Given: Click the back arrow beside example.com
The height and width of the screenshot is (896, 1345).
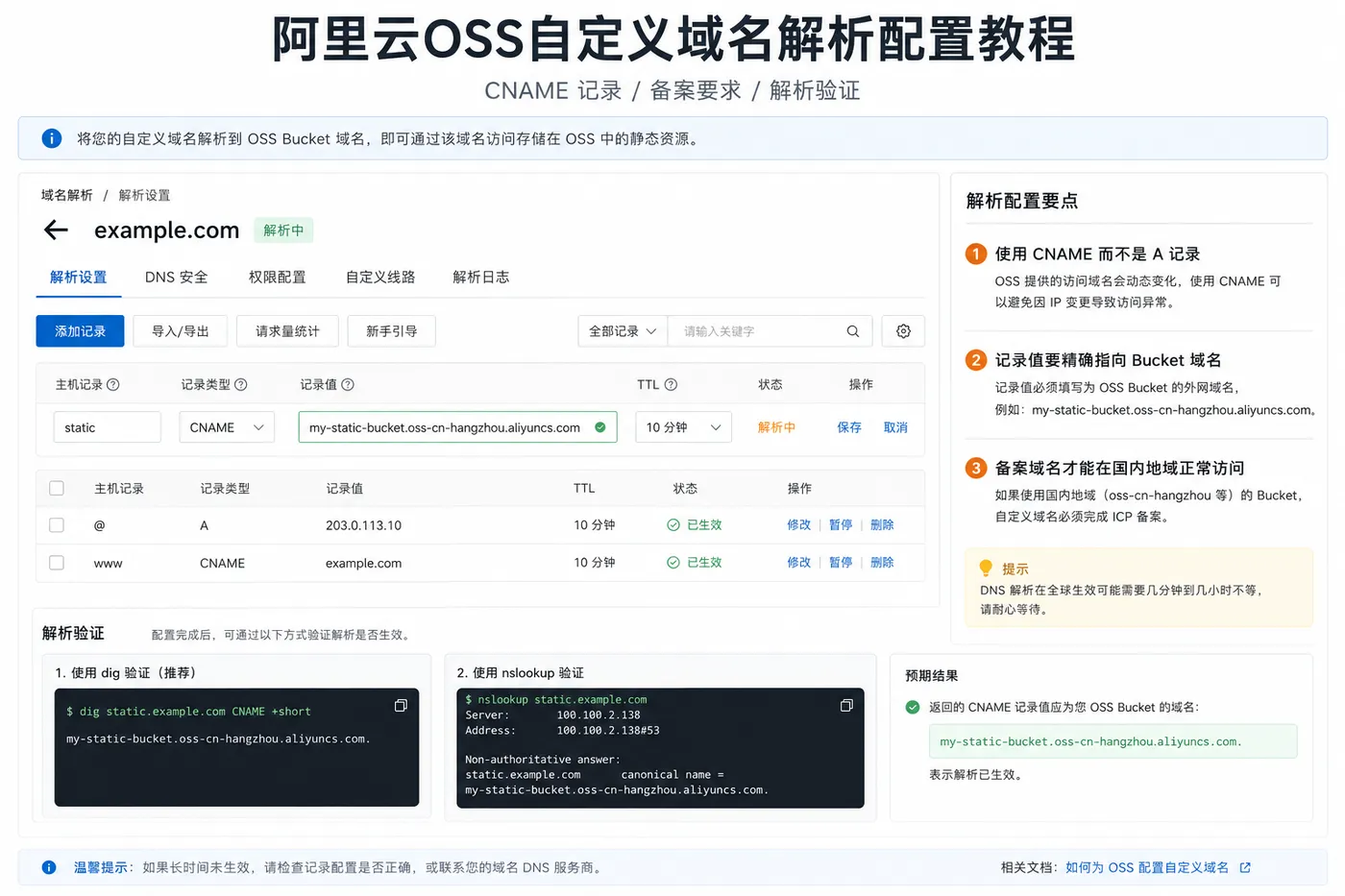Looking at the screenshot, I should tap(57, 230).
